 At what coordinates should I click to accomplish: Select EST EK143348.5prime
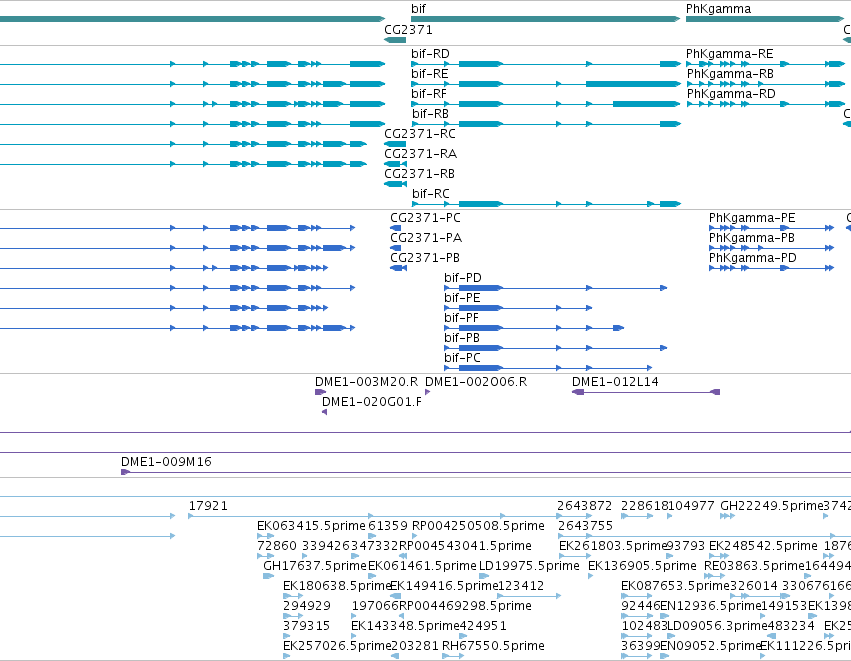click(405, 626)
